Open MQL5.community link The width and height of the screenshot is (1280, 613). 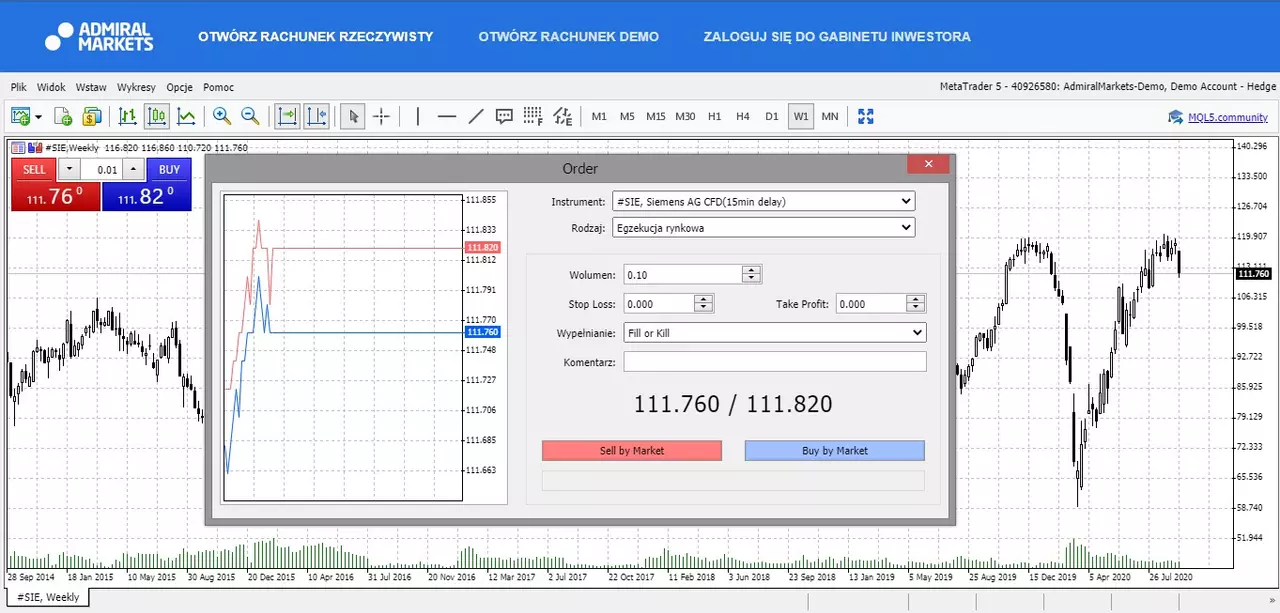coord(1228,117)
